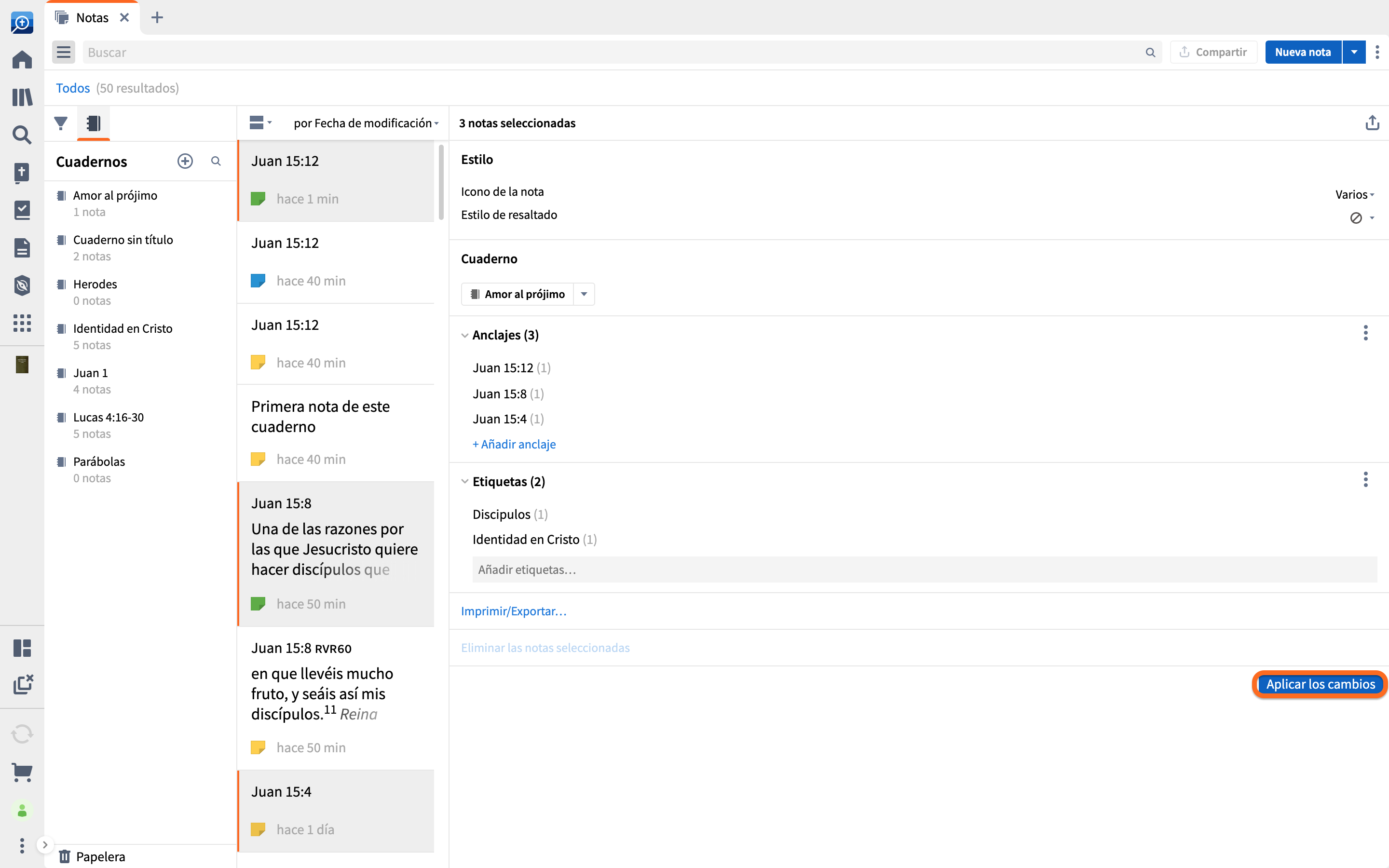Click the export share icon at top right
Screen dimensions: 1389x868
pos(1372,123)
